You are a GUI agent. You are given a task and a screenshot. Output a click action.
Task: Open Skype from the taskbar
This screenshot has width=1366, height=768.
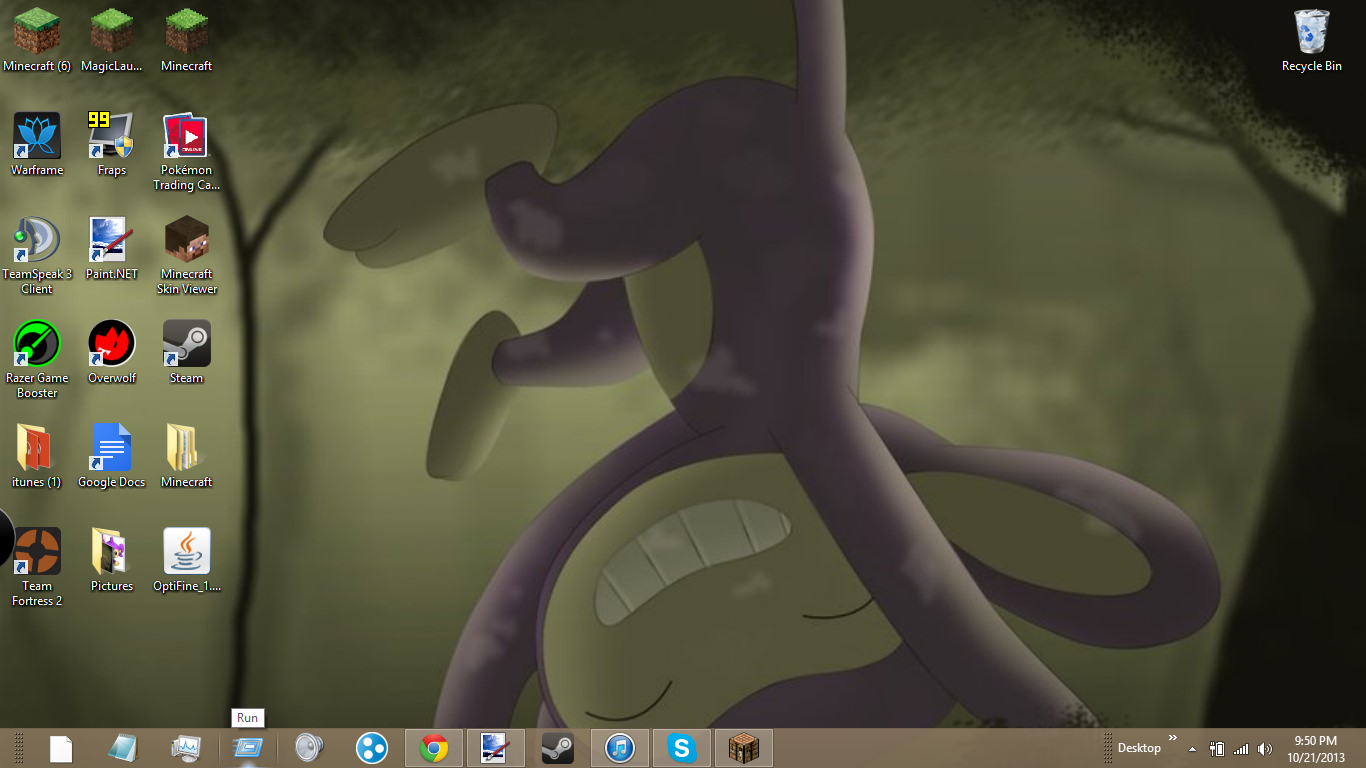pos(682,748)
